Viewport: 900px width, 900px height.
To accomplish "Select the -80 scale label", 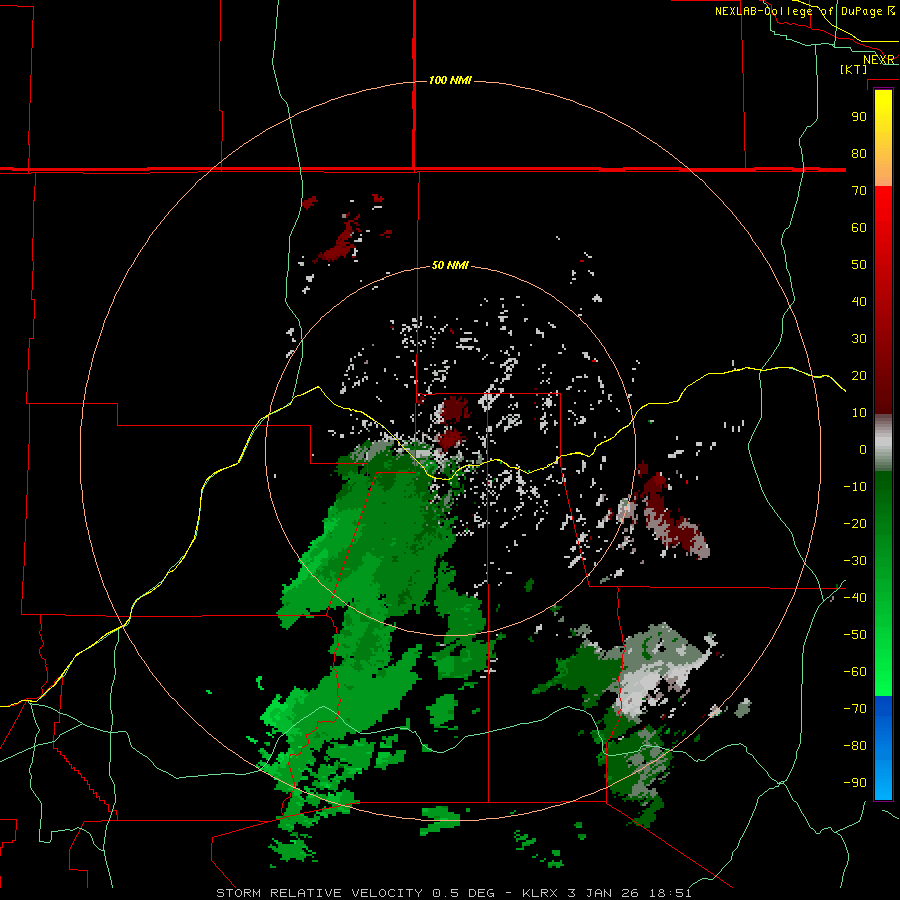I will point(855,746).
